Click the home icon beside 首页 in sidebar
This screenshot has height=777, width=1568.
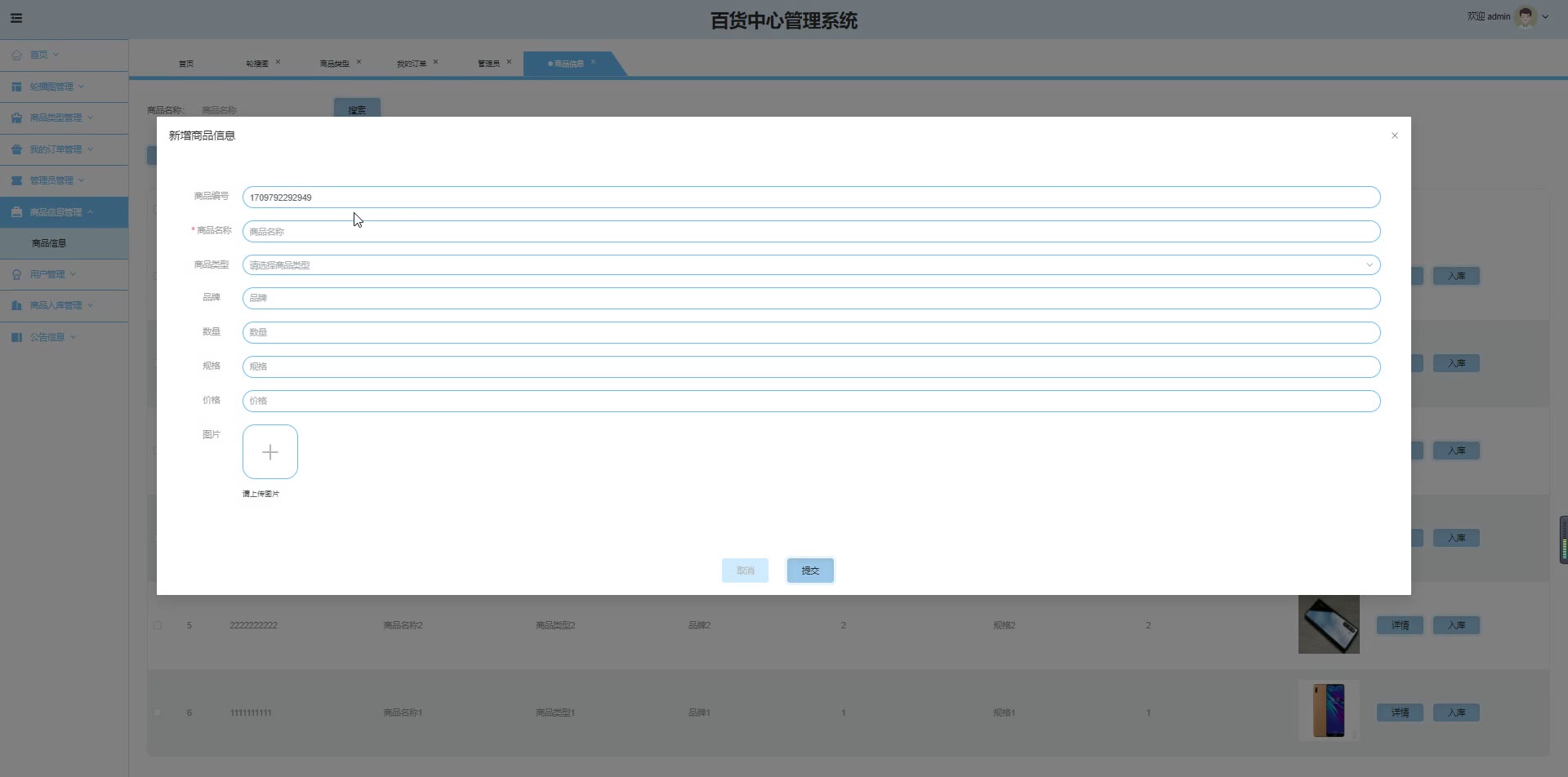(16, 55)
